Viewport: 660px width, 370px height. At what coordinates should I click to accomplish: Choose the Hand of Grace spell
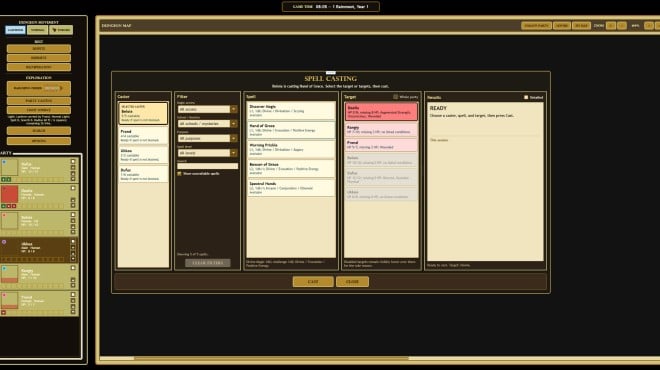coord(291,130)
